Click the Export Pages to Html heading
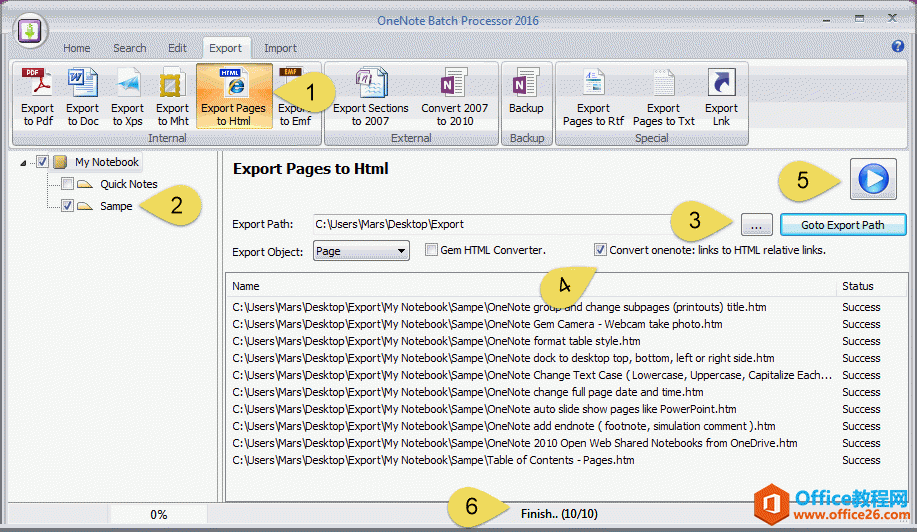This screenshot has height=532, width=917. coord(311,168)
